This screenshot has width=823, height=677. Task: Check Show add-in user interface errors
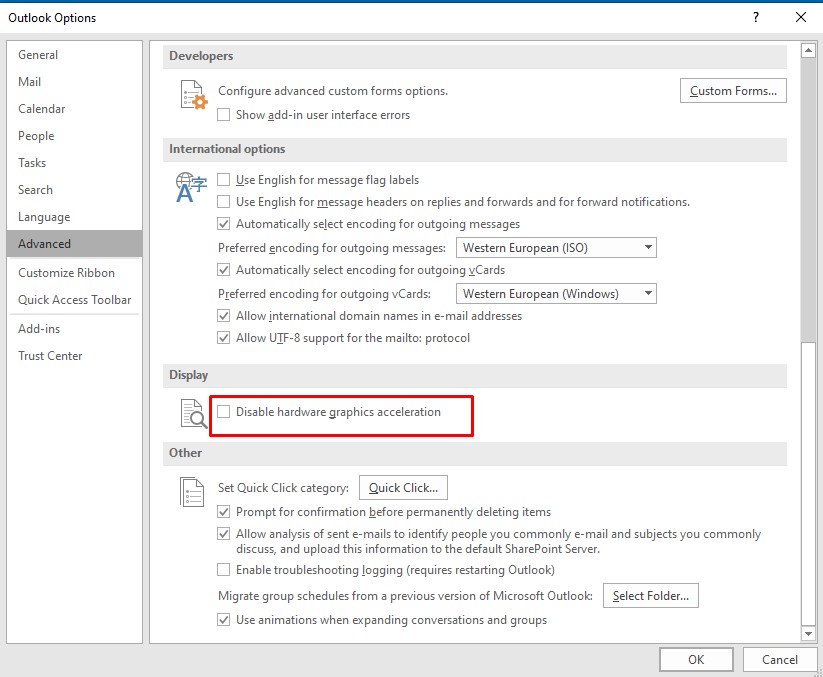click(x=224, y=115)
